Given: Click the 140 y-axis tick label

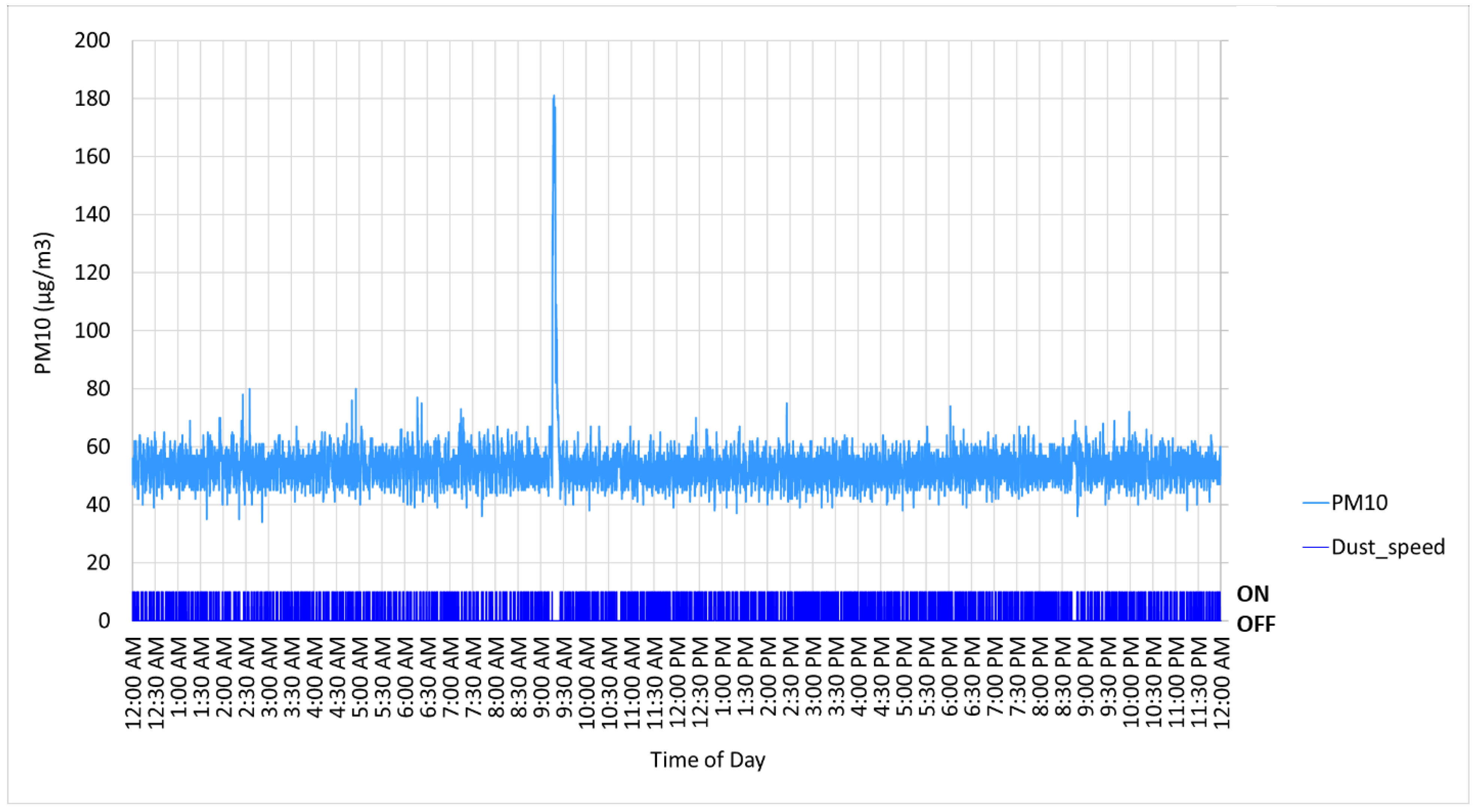Looking at the screenshot, I should [92, 214].
